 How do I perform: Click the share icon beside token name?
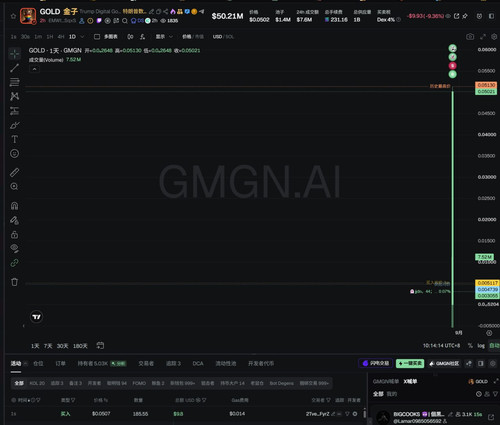coord(166,11)
